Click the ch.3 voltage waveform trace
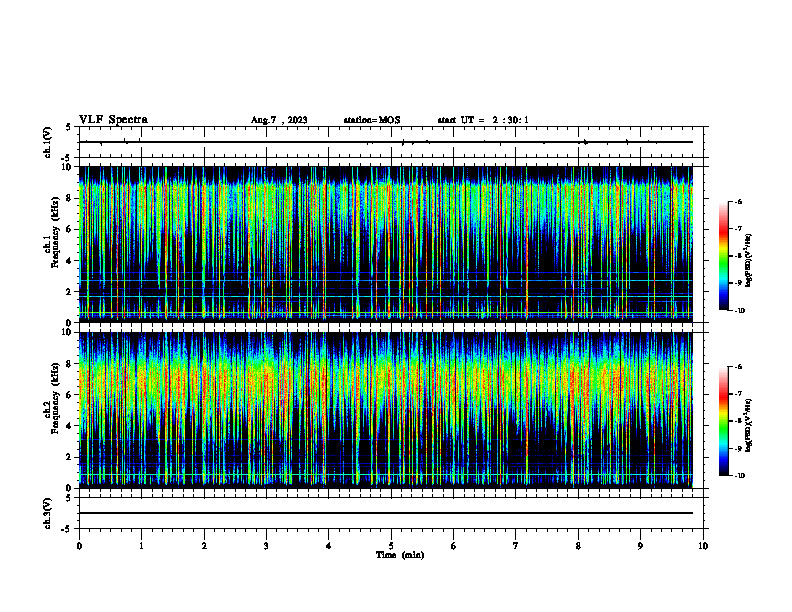 click(386, 513)
